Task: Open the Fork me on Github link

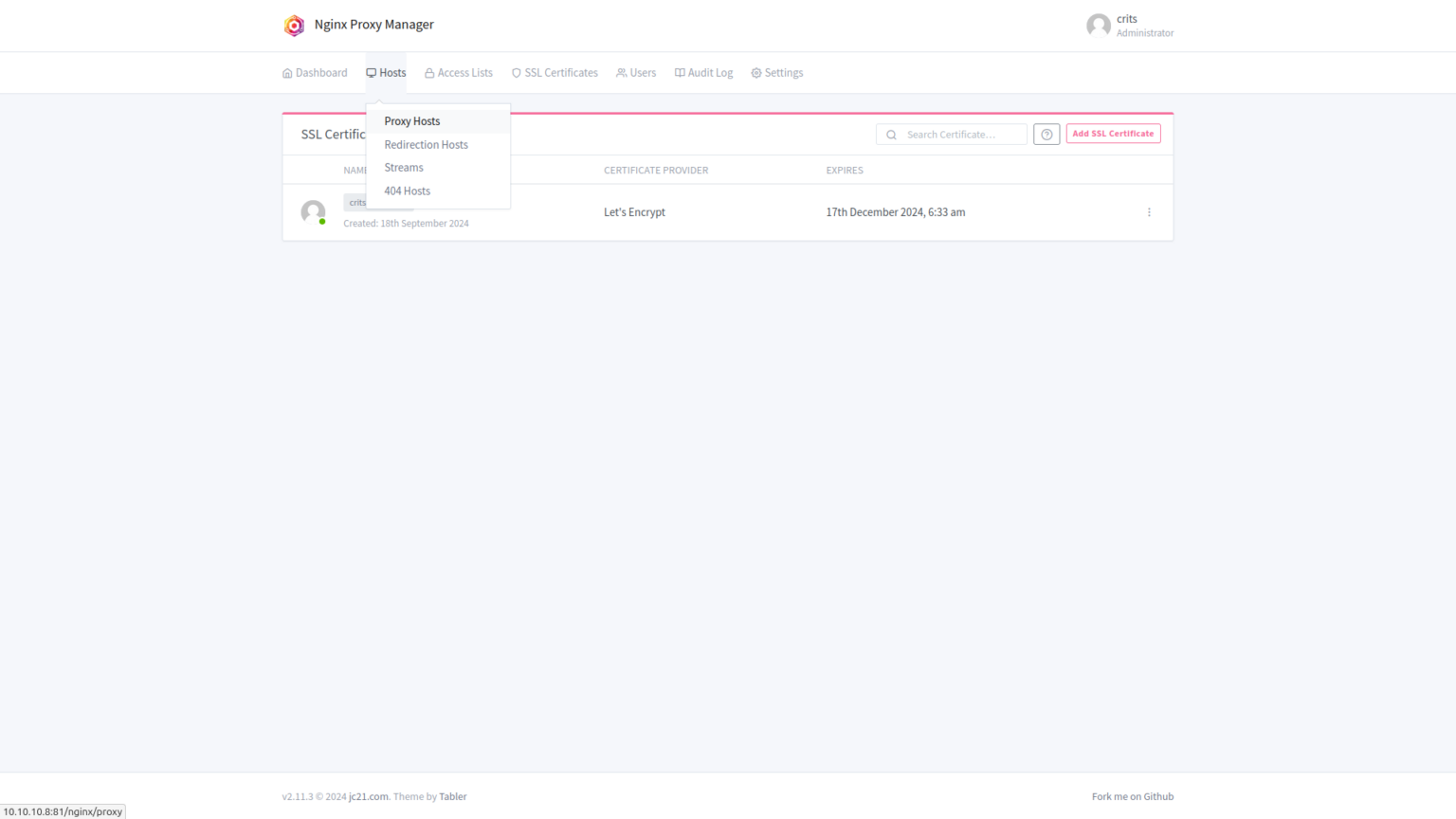Action: (x=1132, y=796)
